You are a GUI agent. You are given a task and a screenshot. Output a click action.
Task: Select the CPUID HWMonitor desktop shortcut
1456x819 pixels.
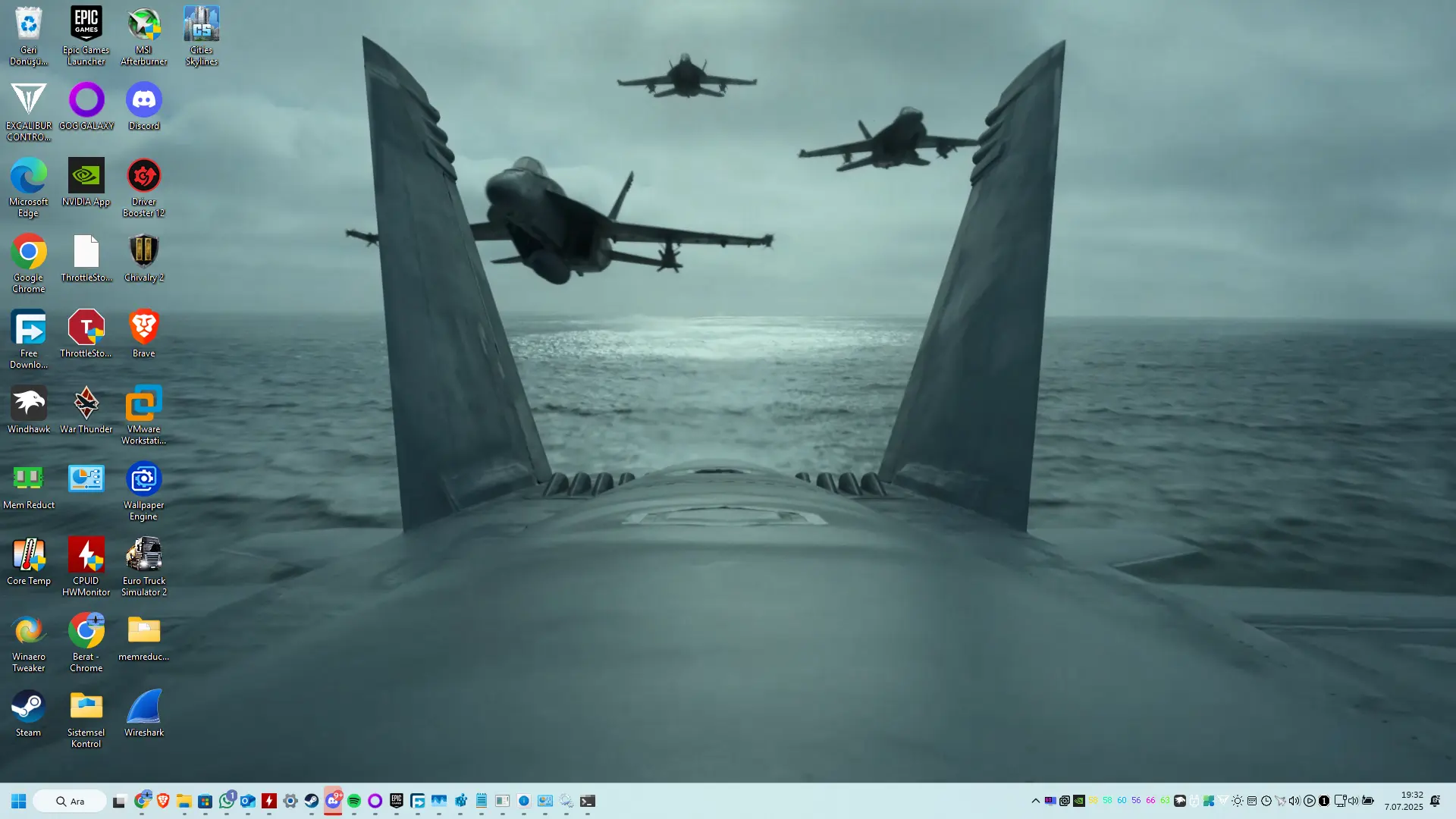click(x=86, y=566)
